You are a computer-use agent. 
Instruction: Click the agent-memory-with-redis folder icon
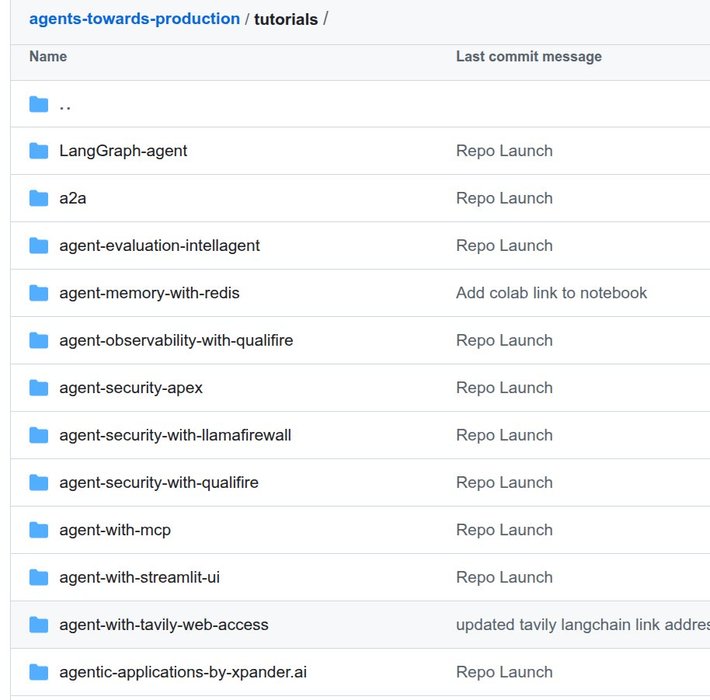[38, 293]
